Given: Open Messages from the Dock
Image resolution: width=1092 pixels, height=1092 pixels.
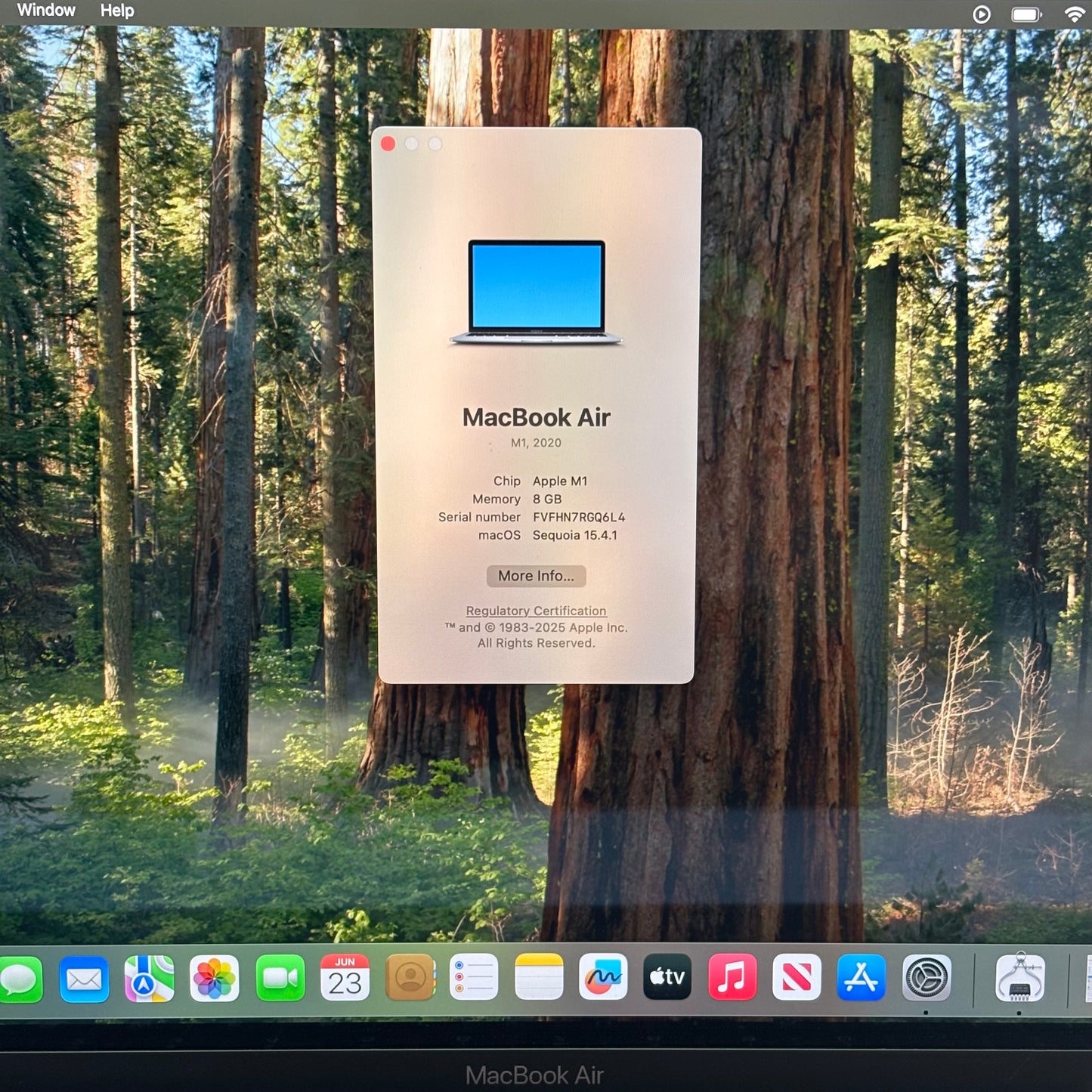Looking at the screenshot, I should click(20, 979).
